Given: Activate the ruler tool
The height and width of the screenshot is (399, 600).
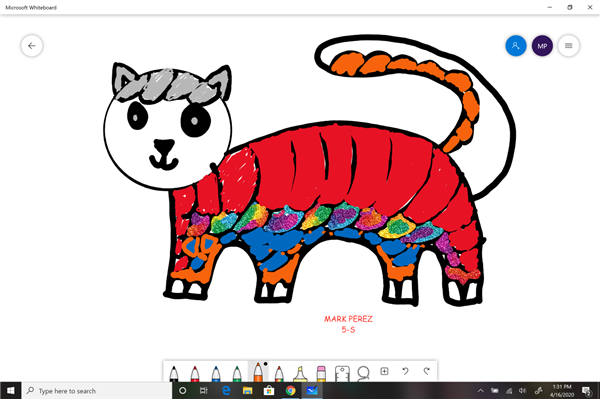Looking at the screenshot, I should coord(342,373).
